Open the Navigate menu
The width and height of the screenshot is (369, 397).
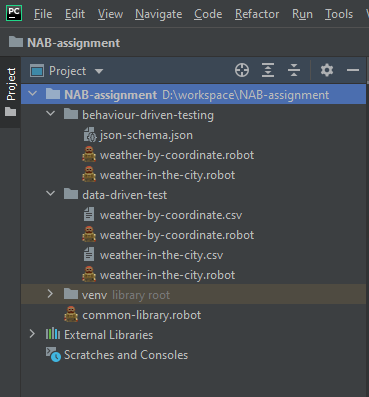pyautogui.click(x=158, y=14)
